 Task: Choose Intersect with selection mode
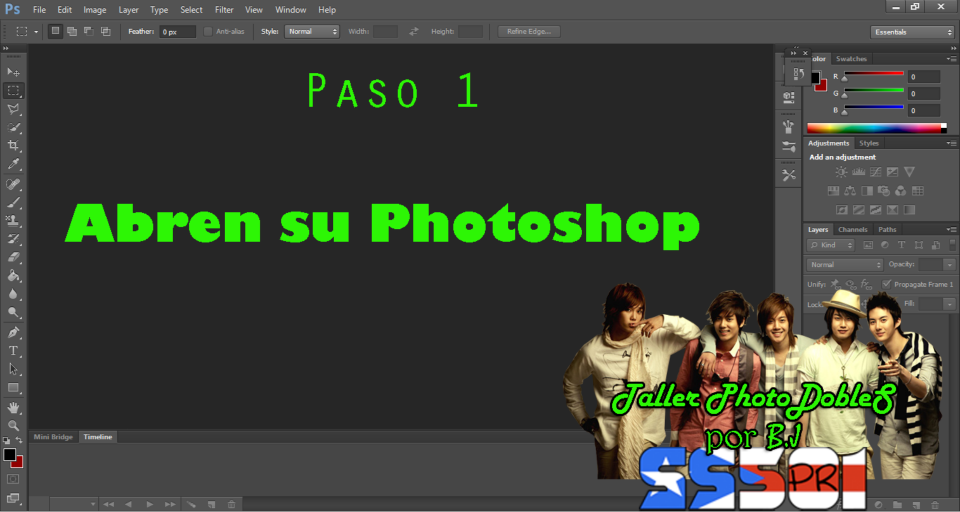pyautogui.click(x=106, y=31)
